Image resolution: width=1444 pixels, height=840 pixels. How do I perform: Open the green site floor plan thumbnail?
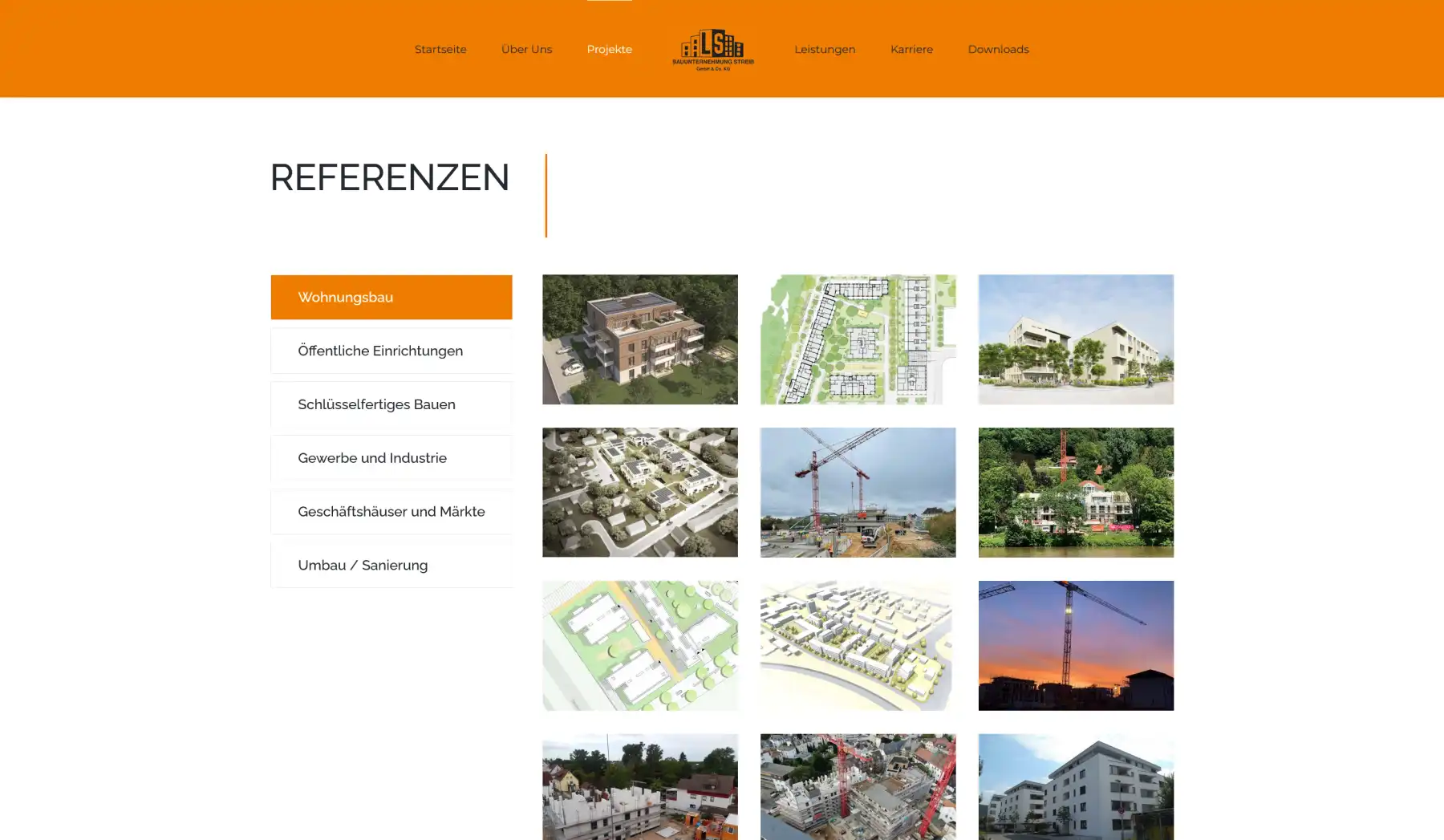pyautogui.click(x=858, y=339)
